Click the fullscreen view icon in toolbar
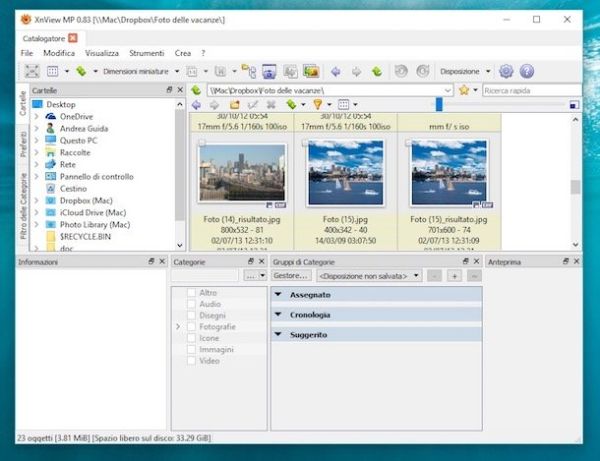Viewport: 600px width, 461px height. pos(31,72)
